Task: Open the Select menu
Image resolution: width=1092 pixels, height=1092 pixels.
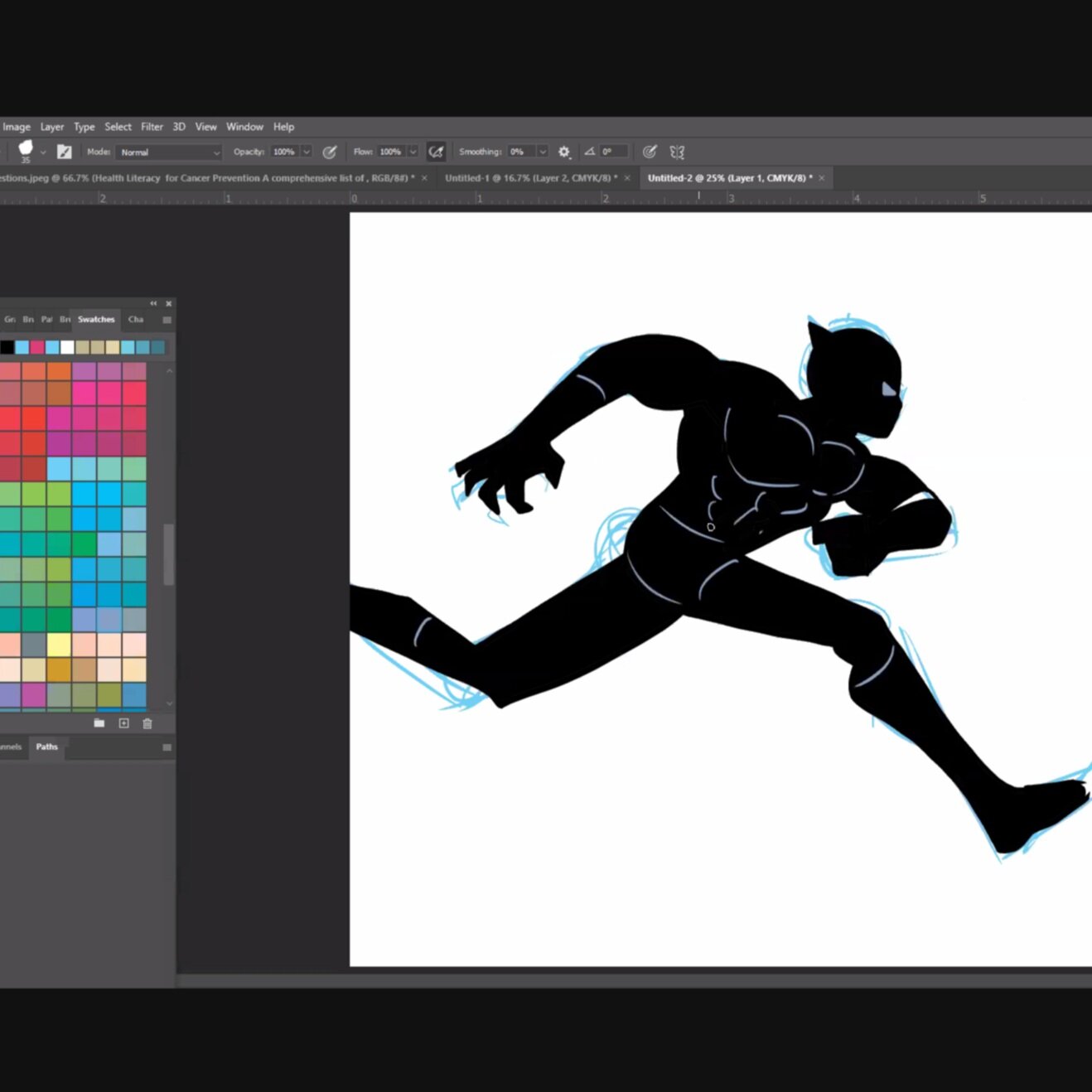Action: (x=118, y=127)
